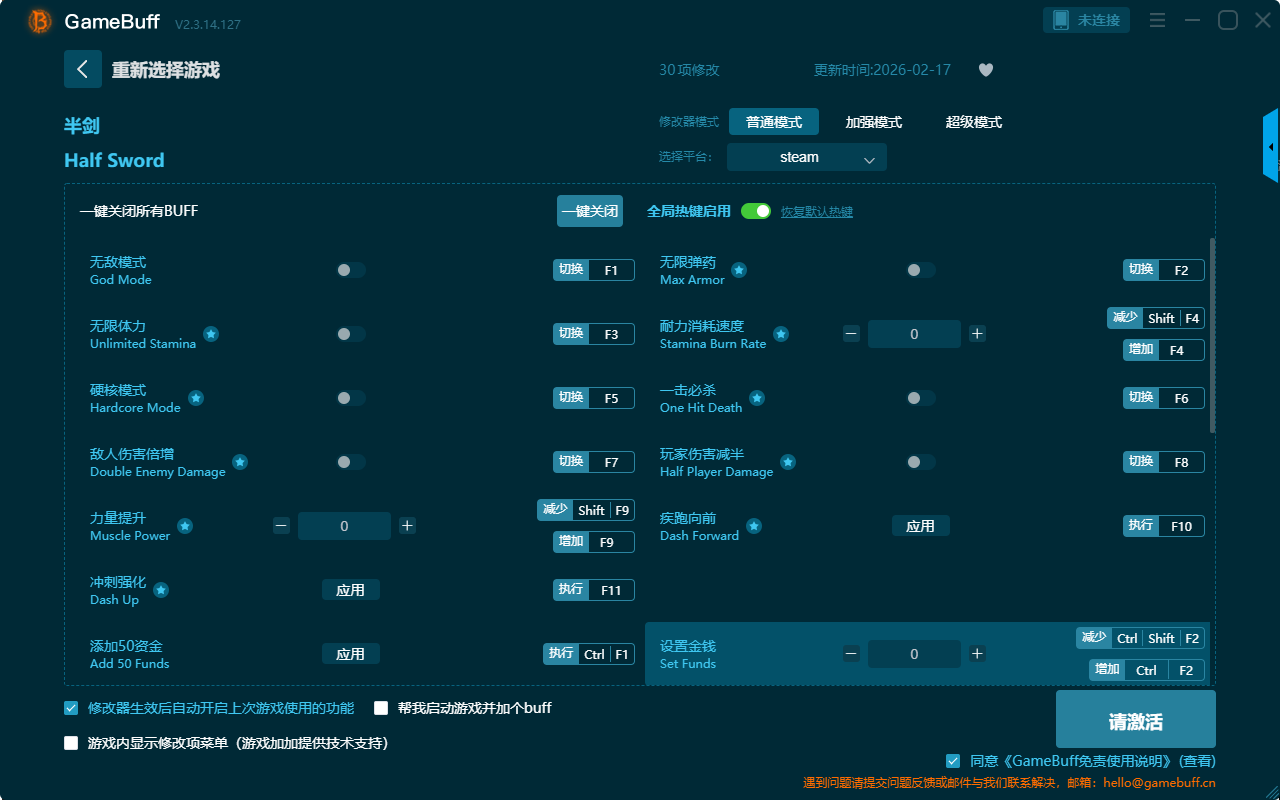Click restore default hotkeys link
Image resolution: width=1280 pixels, height=800 pixels.
pos(816,212)
